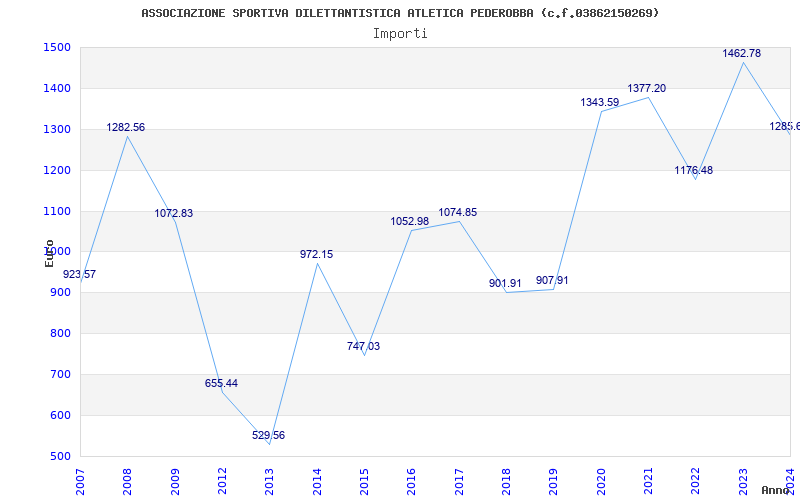Click the y-axis tick 600
Image resolution: width=800 pixels, height=500 pixels.
click(x=58, y=415)
